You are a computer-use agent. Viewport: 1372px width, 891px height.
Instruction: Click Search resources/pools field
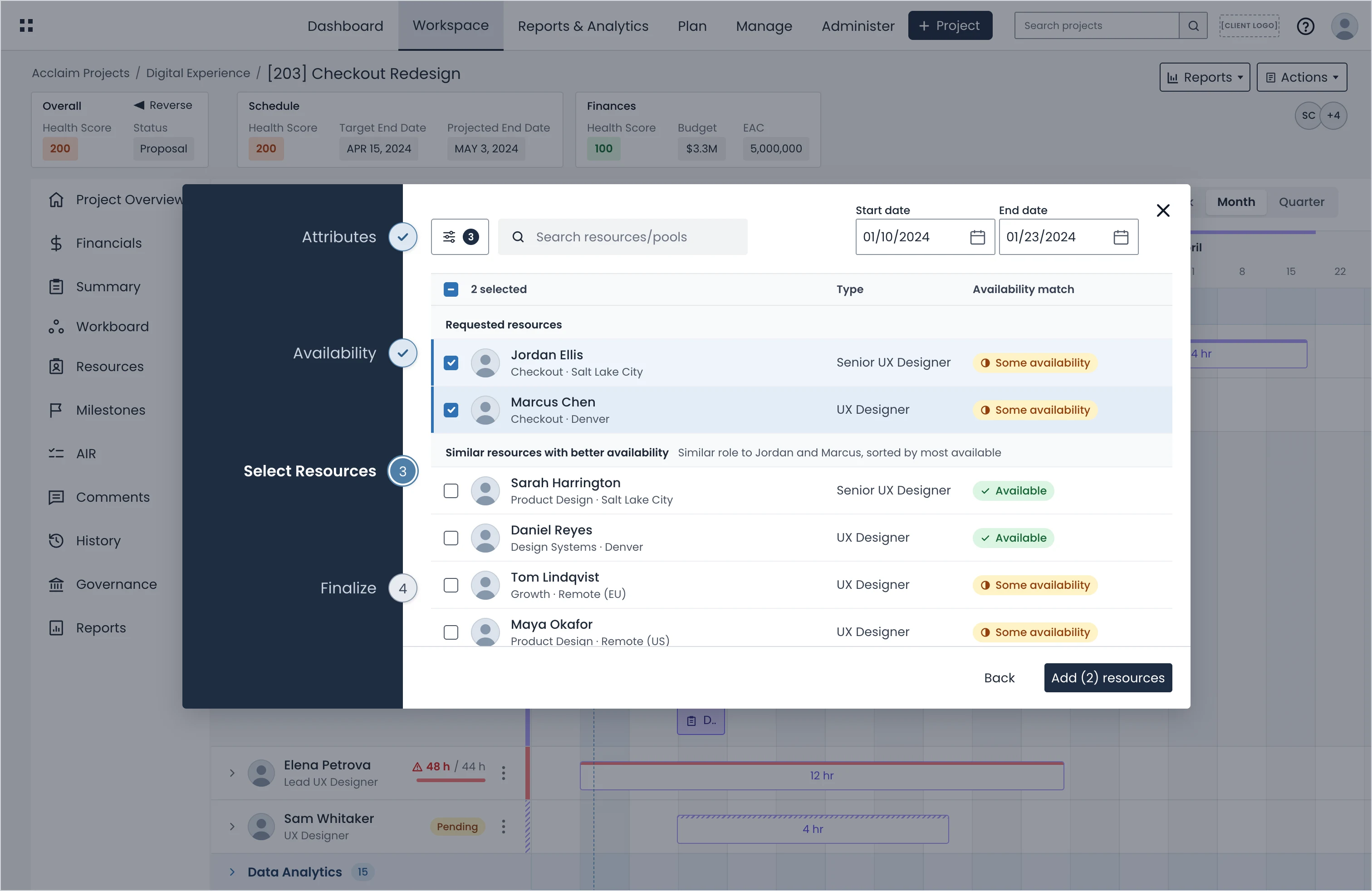622,237
